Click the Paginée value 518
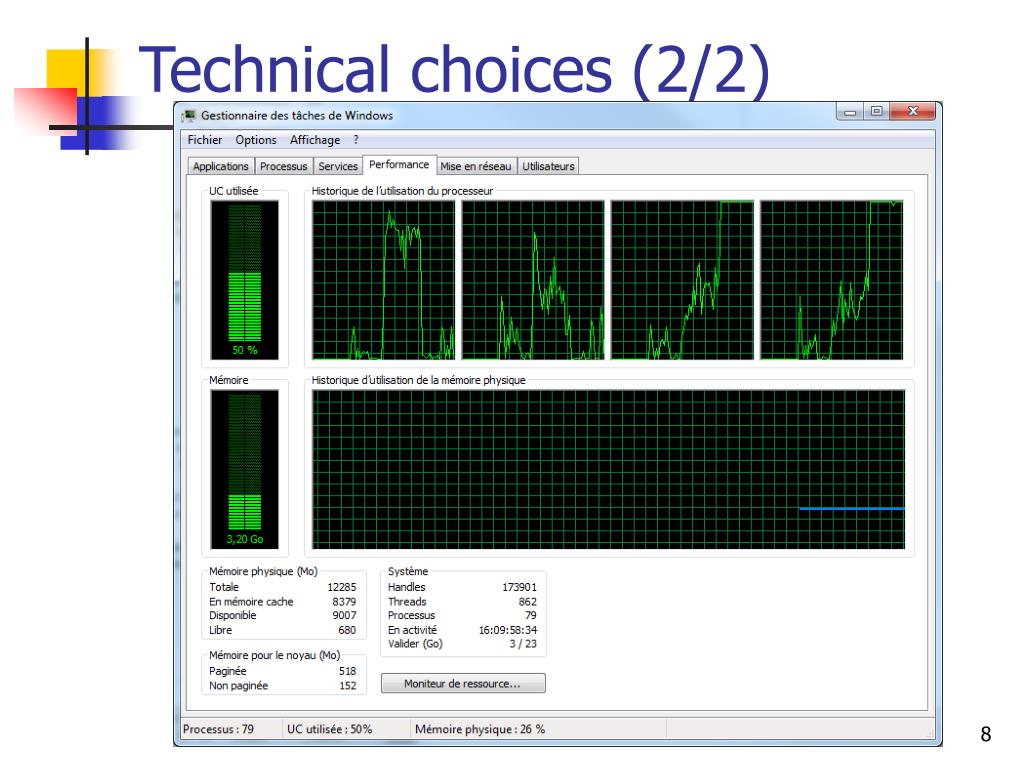Viewport: 1024px width, 768px height. coord(347,671)
